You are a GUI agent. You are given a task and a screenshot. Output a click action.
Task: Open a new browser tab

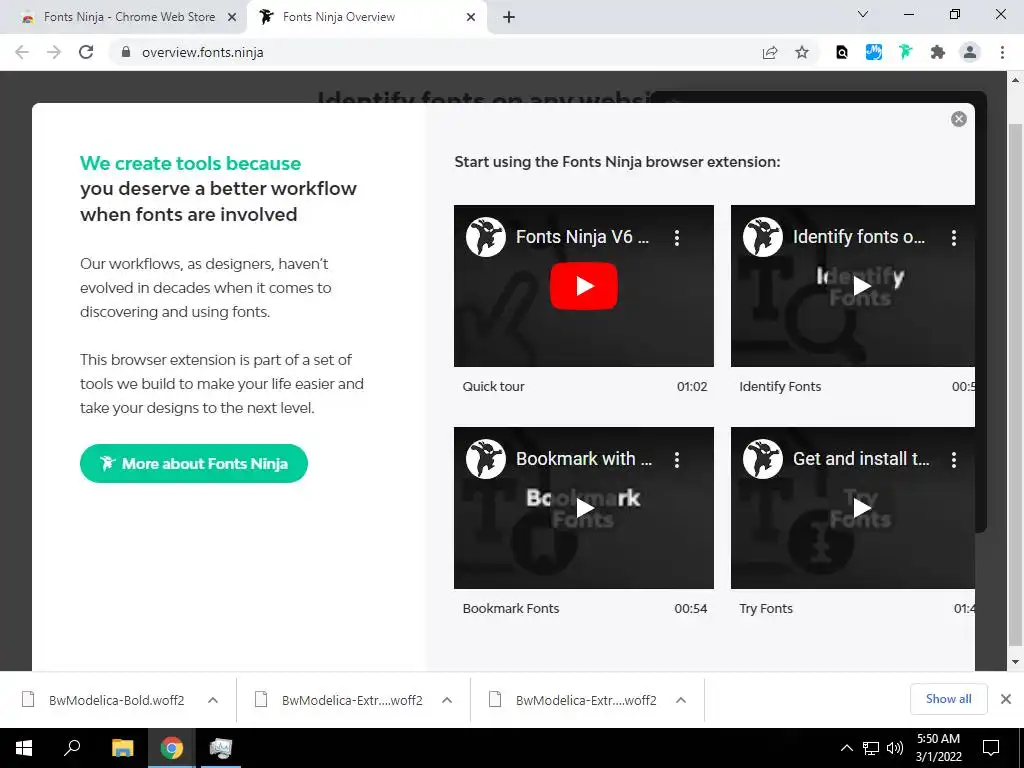click(509, 18)
